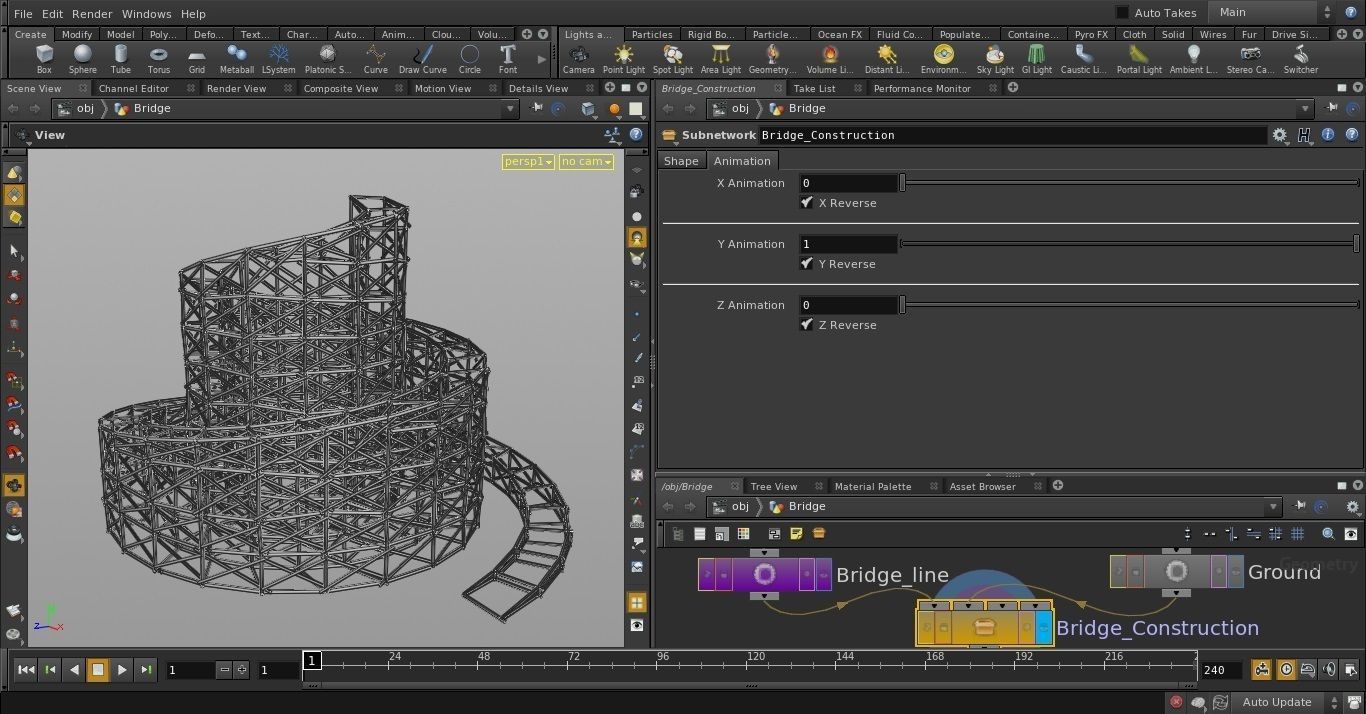Screen dimensions: 1366x714
Task: Expand the network editor path dropdown
Action: coord(1273,507)
